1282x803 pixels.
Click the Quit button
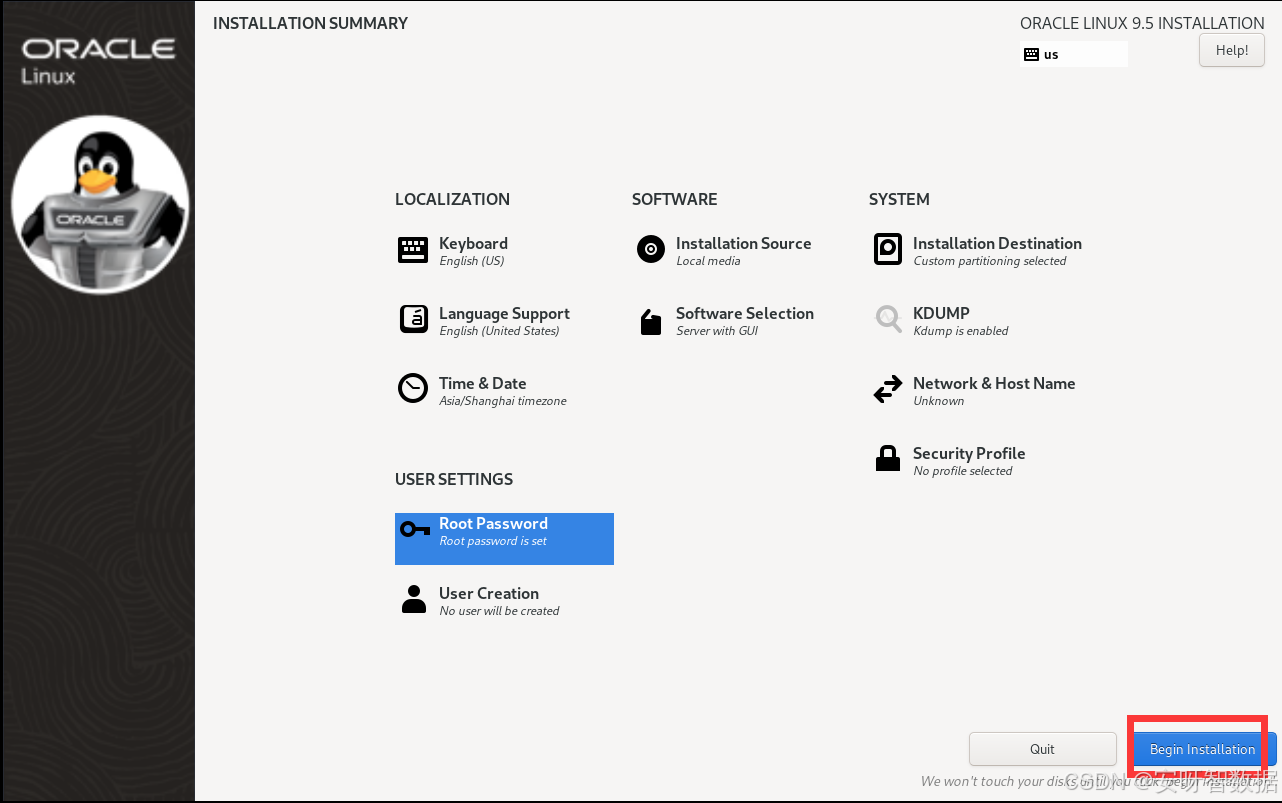click(1042, 749)
